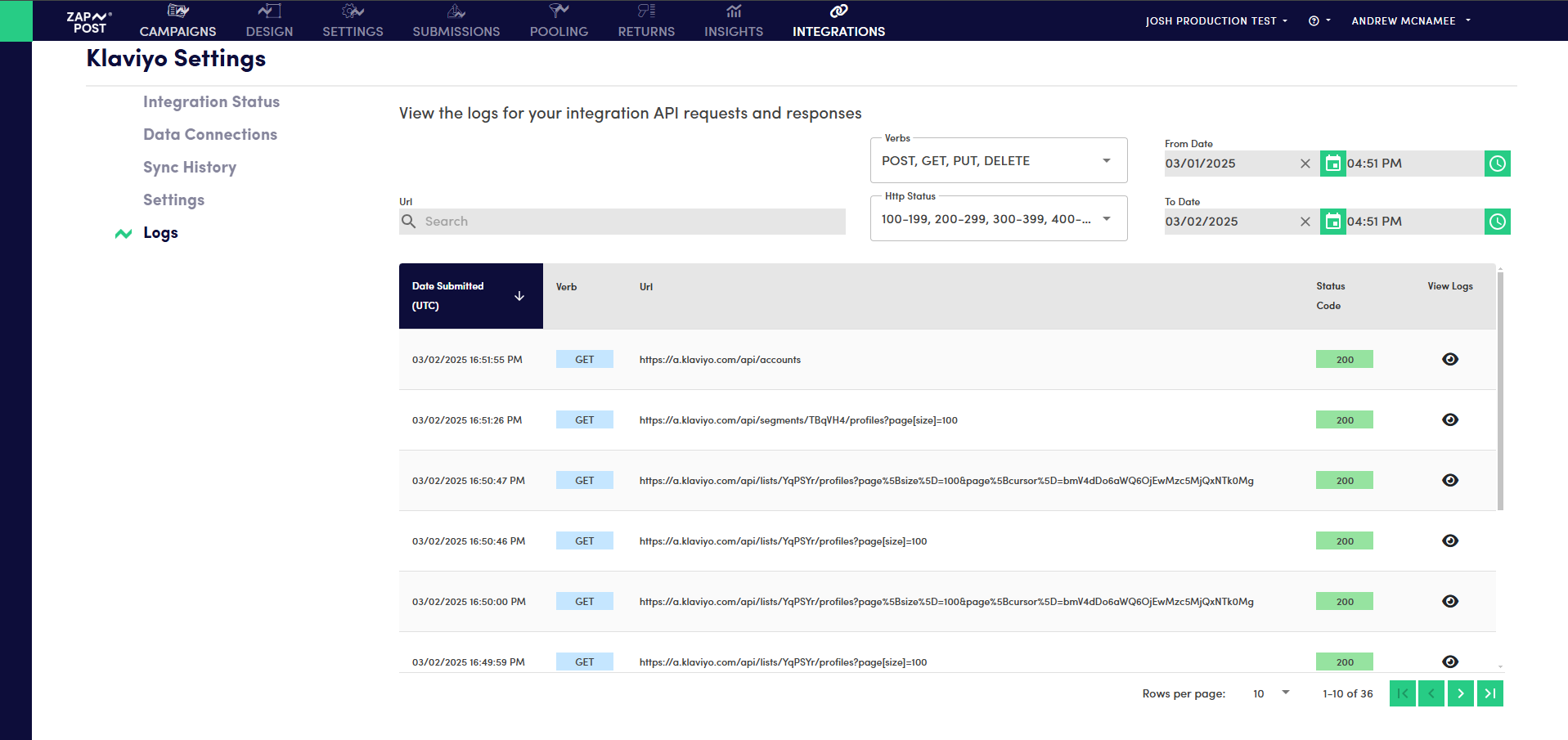This screenshot has height=740, width=1568.
Task: Clear the From Date value with X
Action: tap(1305, 164)
